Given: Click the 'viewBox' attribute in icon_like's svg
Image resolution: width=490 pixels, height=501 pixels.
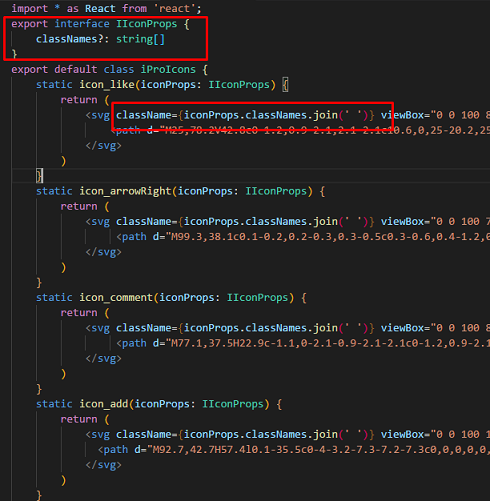Looking at the screenshot, I should [x=402, y=115].
